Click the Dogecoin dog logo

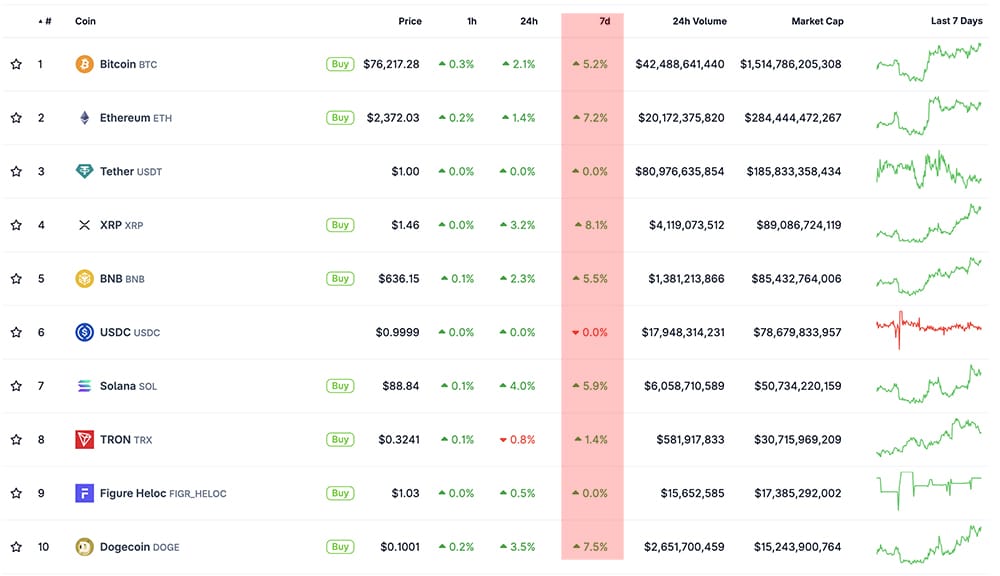(x=84, y=546)
